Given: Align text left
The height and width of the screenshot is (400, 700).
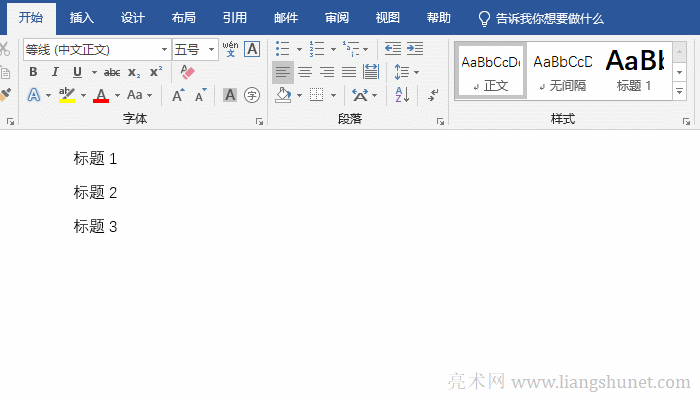Looking at the screenshot, I should pos(283,72).
